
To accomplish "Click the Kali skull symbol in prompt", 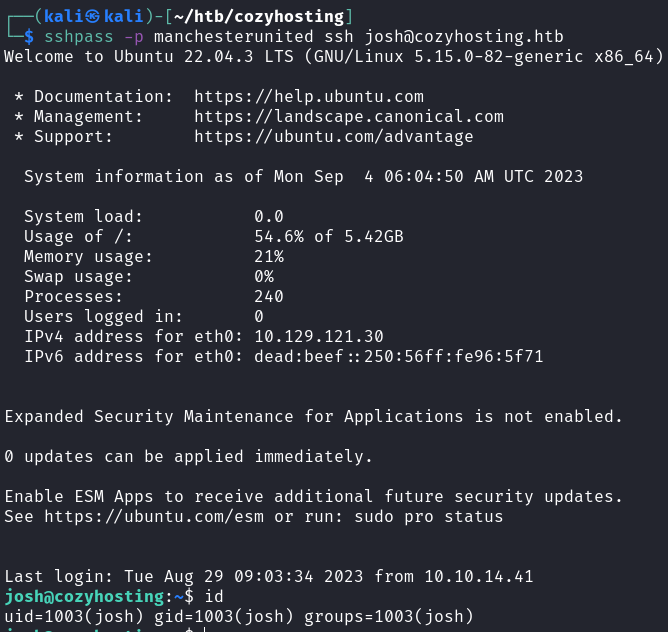I will 85,16.
